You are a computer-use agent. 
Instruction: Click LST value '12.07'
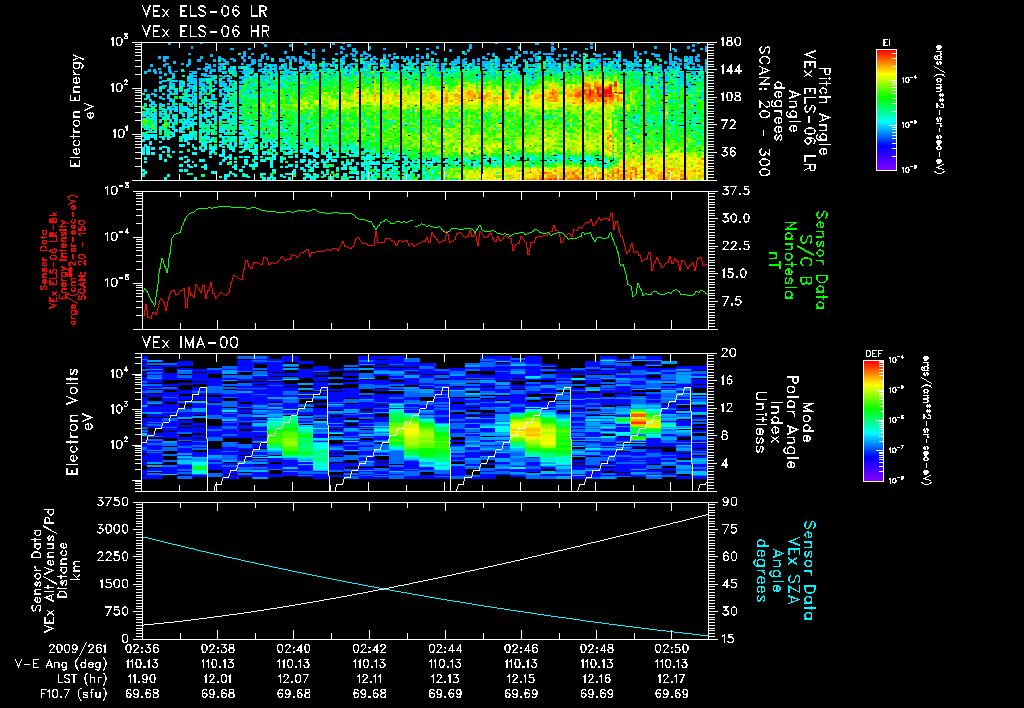293,679
